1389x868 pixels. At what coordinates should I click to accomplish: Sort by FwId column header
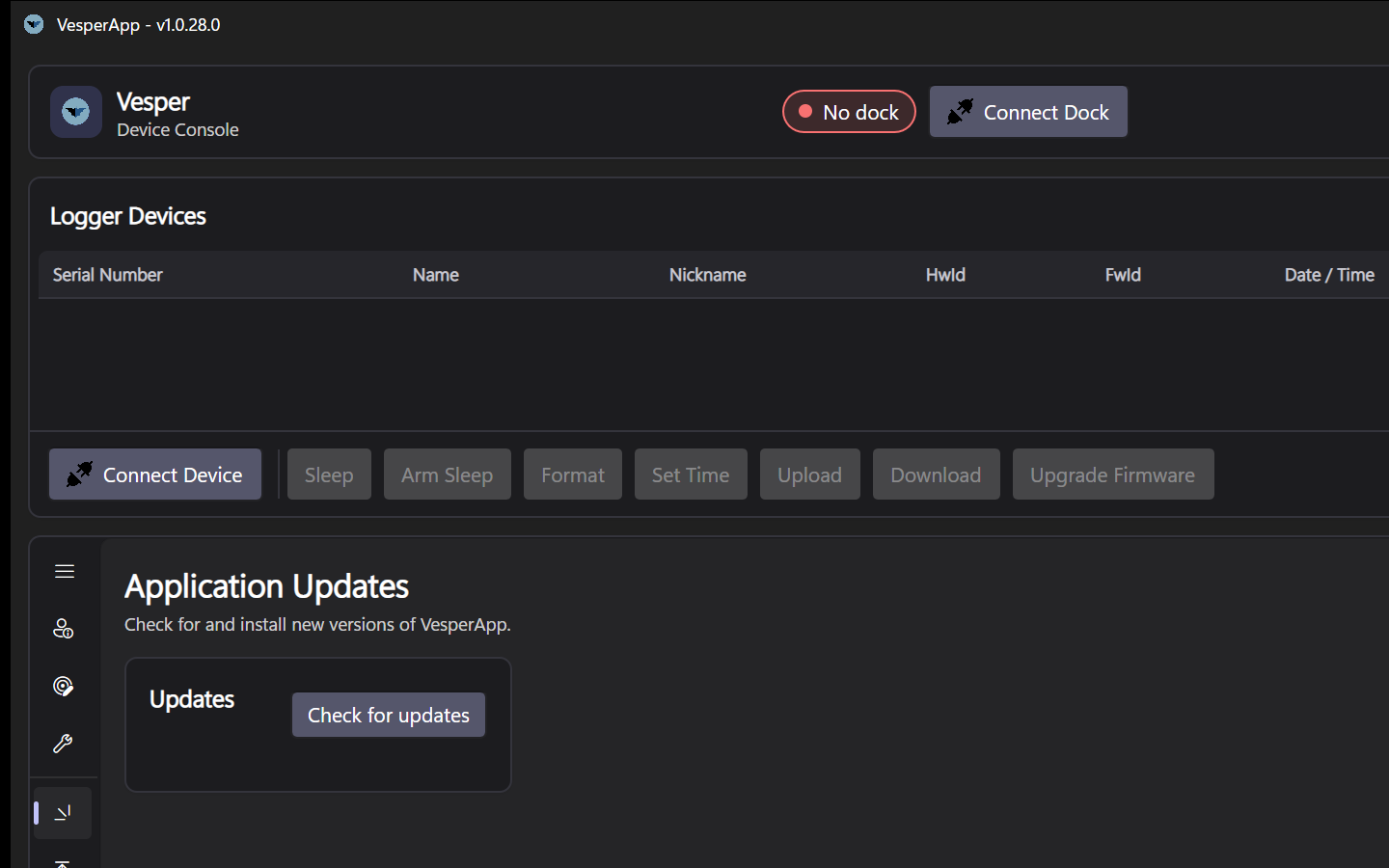[1123, 275]
